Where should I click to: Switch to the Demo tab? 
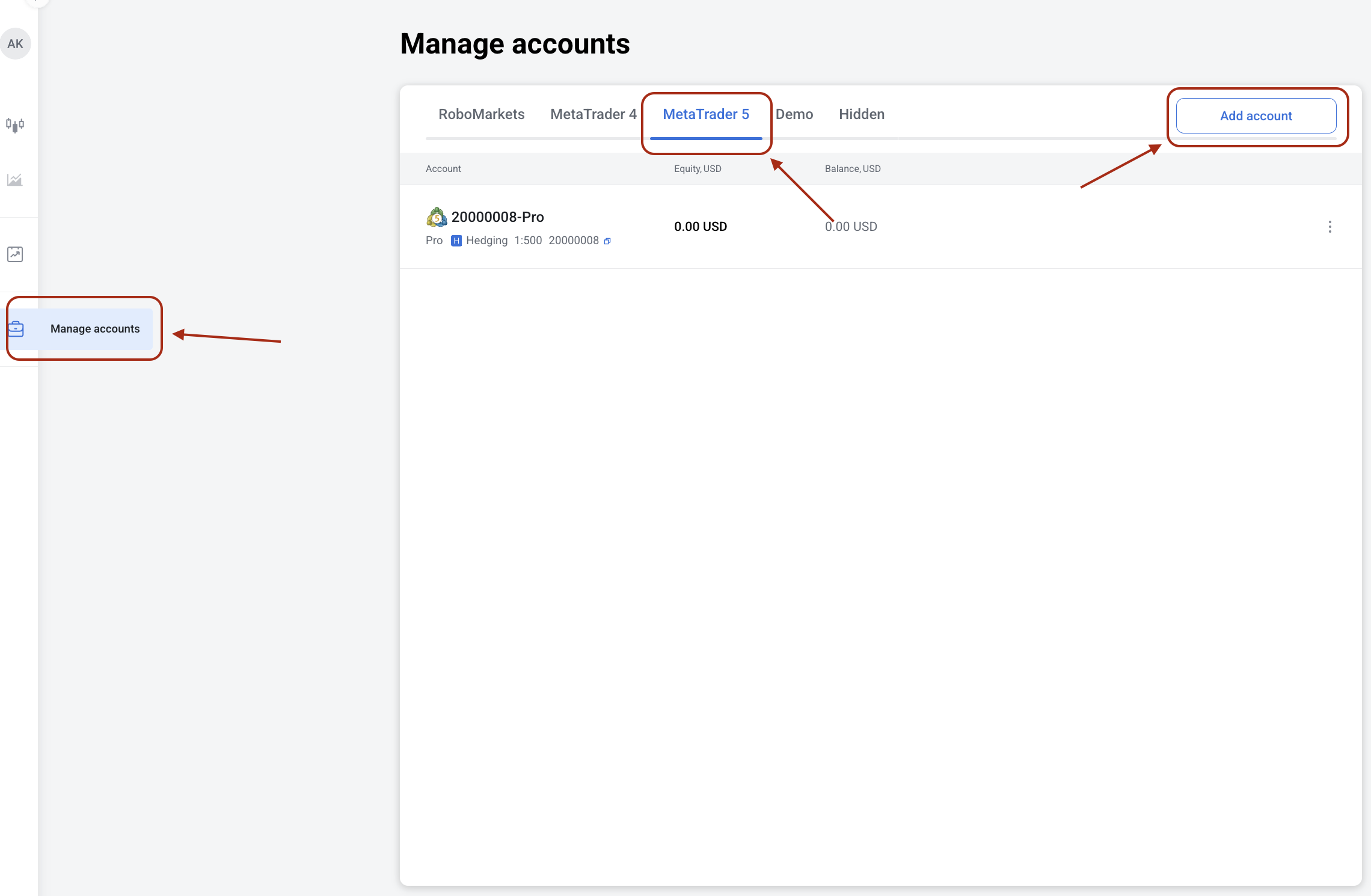tap(794, 114)
